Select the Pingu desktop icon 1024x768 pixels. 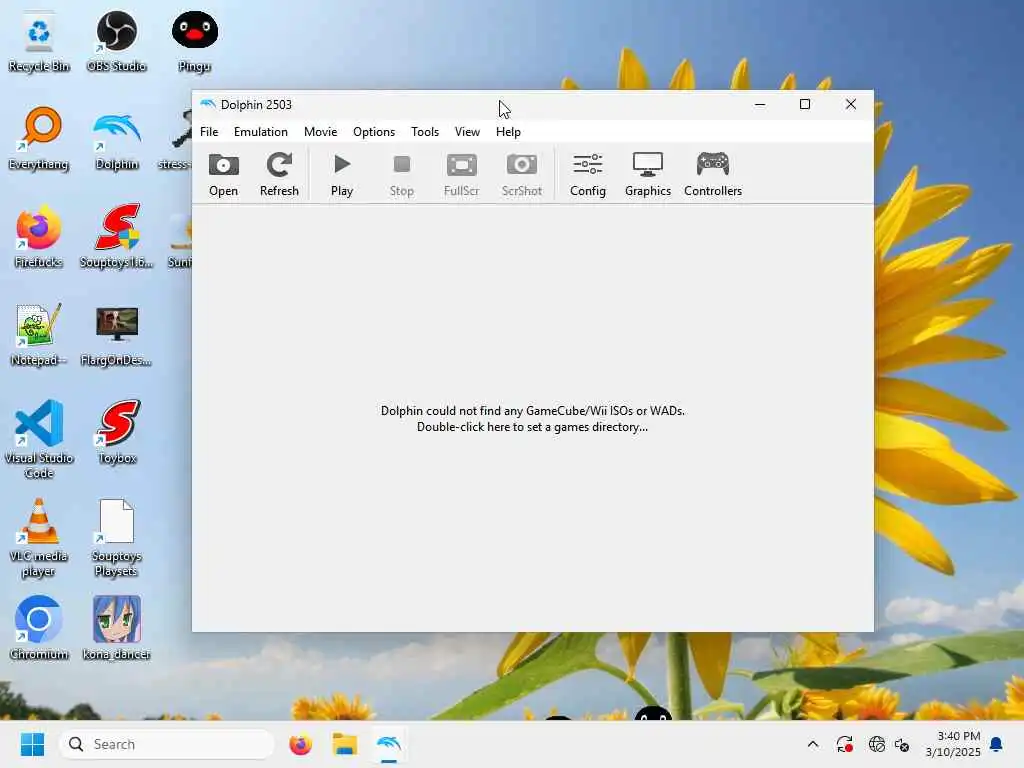195,42
